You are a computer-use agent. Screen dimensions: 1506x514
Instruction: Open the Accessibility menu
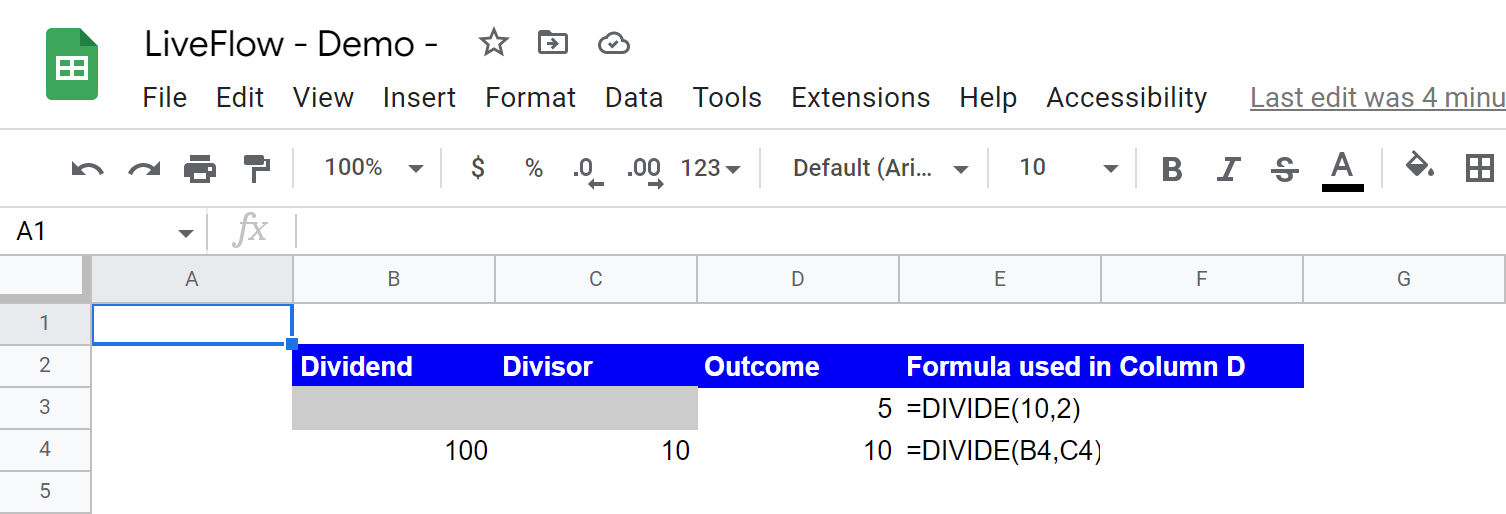[x=1127, y=97]
